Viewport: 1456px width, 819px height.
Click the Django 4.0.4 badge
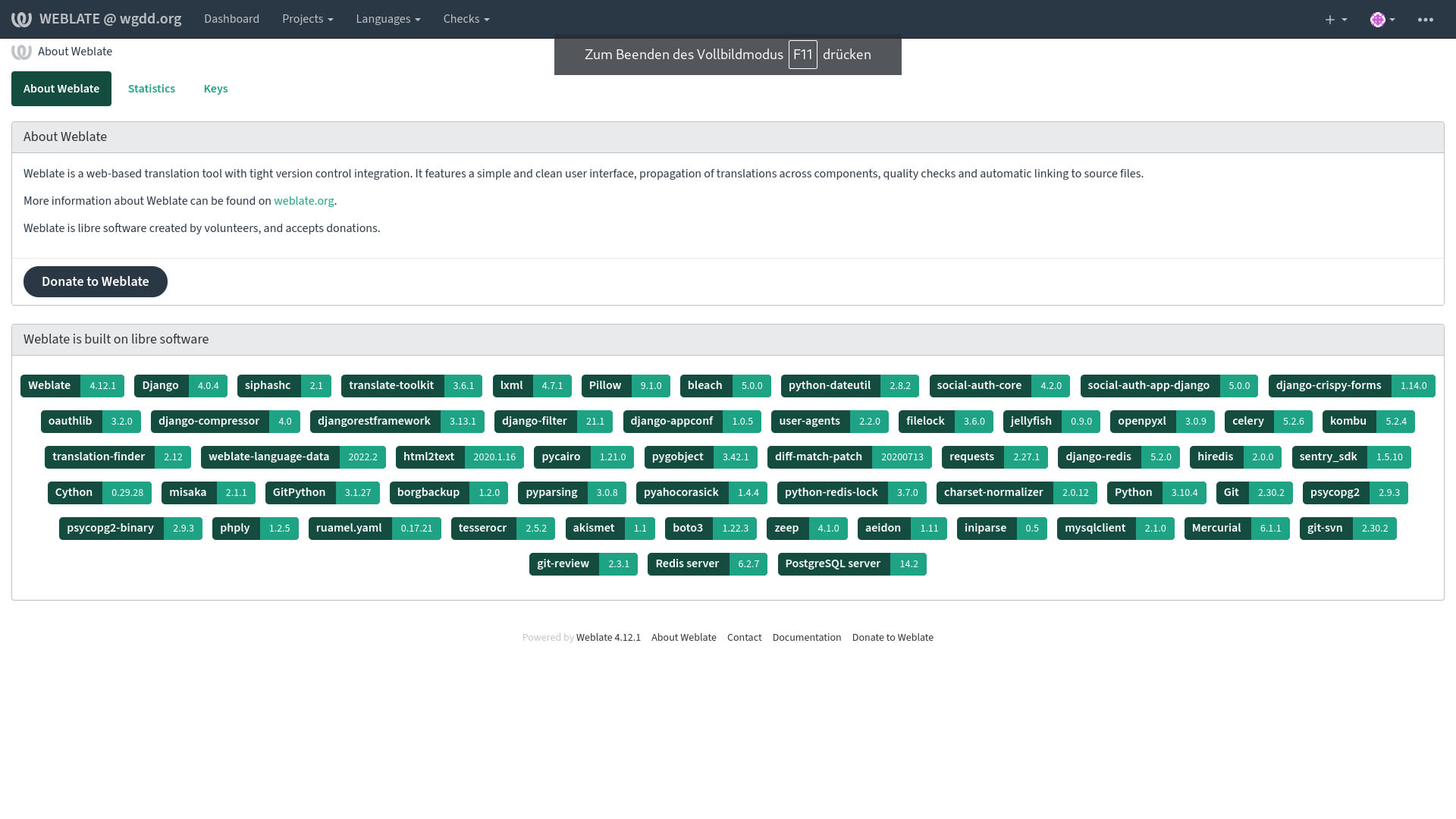(180, 386)
